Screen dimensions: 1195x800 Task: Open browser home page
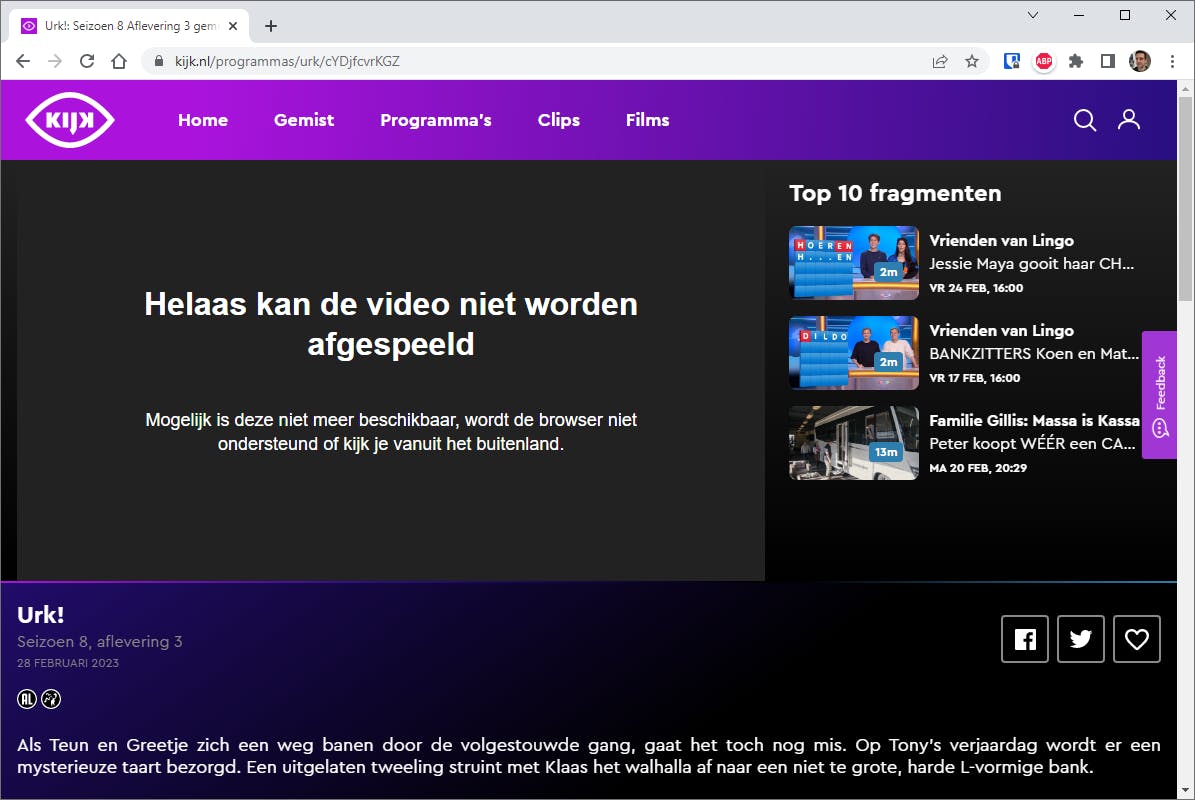pyautogui.click(x=119, y=61)
